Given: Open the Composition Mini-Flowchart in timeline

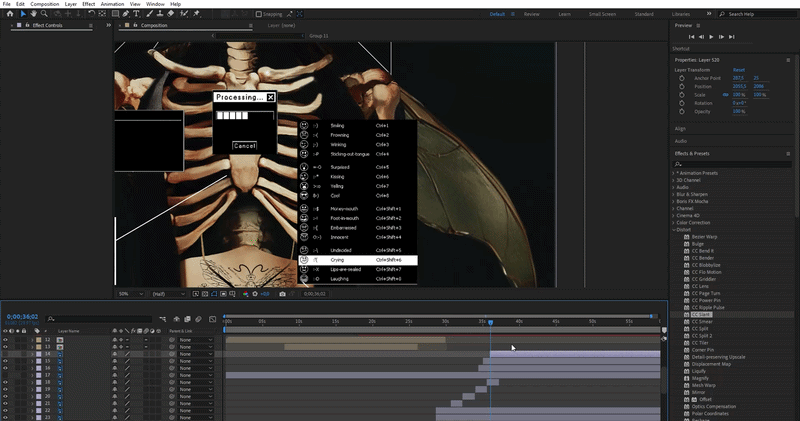Looking at the screenshot, I should pos(163,319).
